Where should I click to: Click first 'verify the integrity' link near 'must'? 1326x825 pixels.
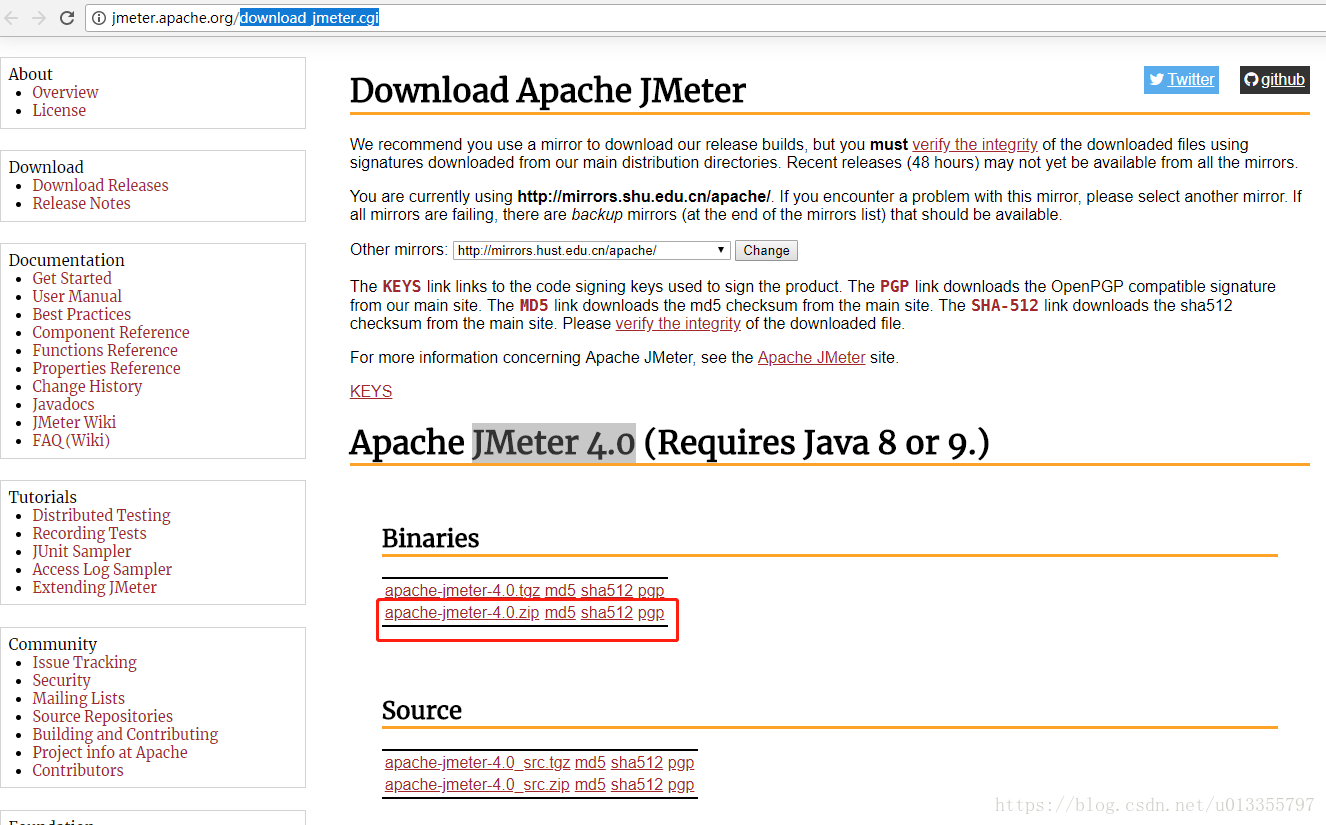(x=975, y=144)
